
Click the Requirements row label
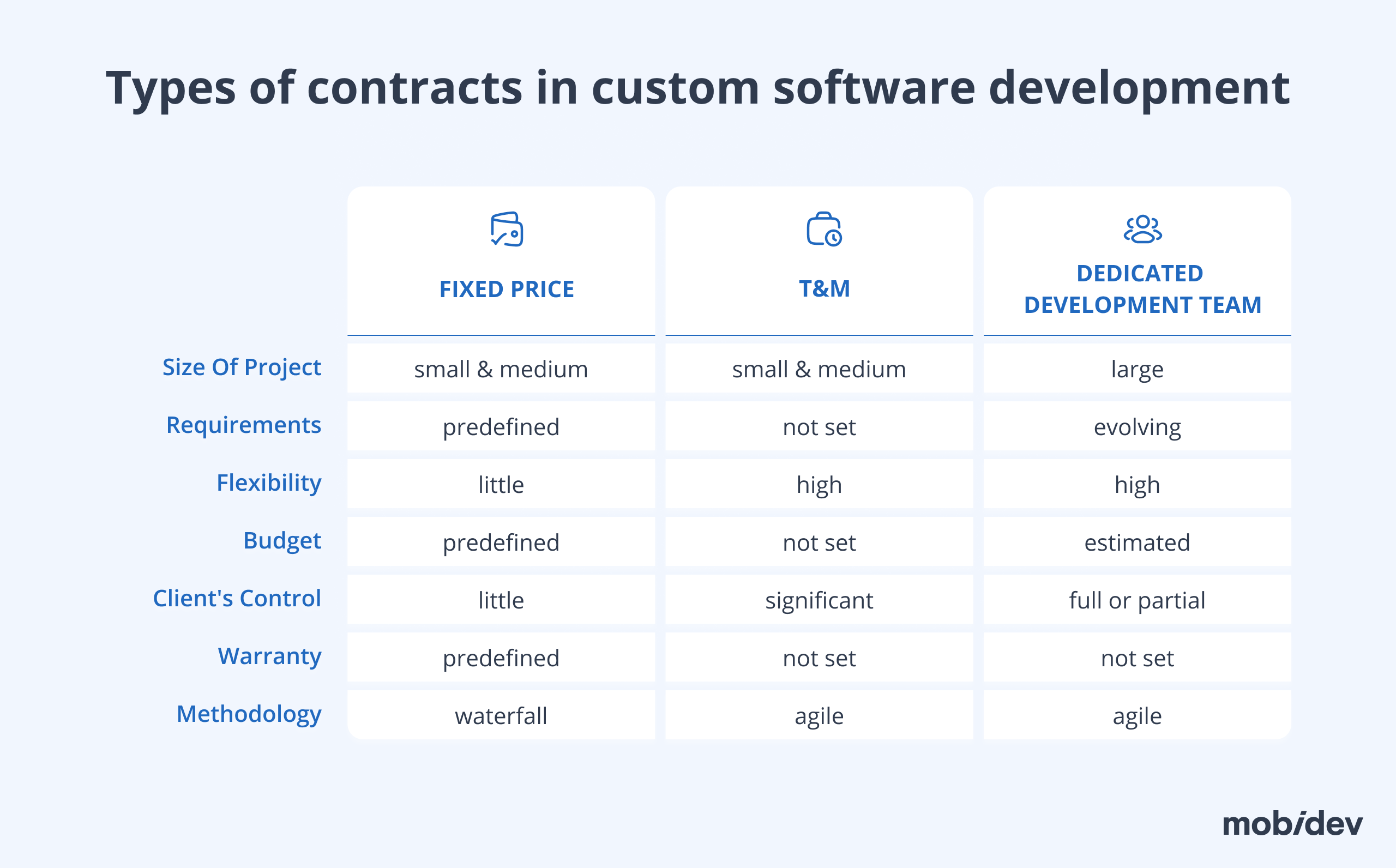tap(243, 425)
